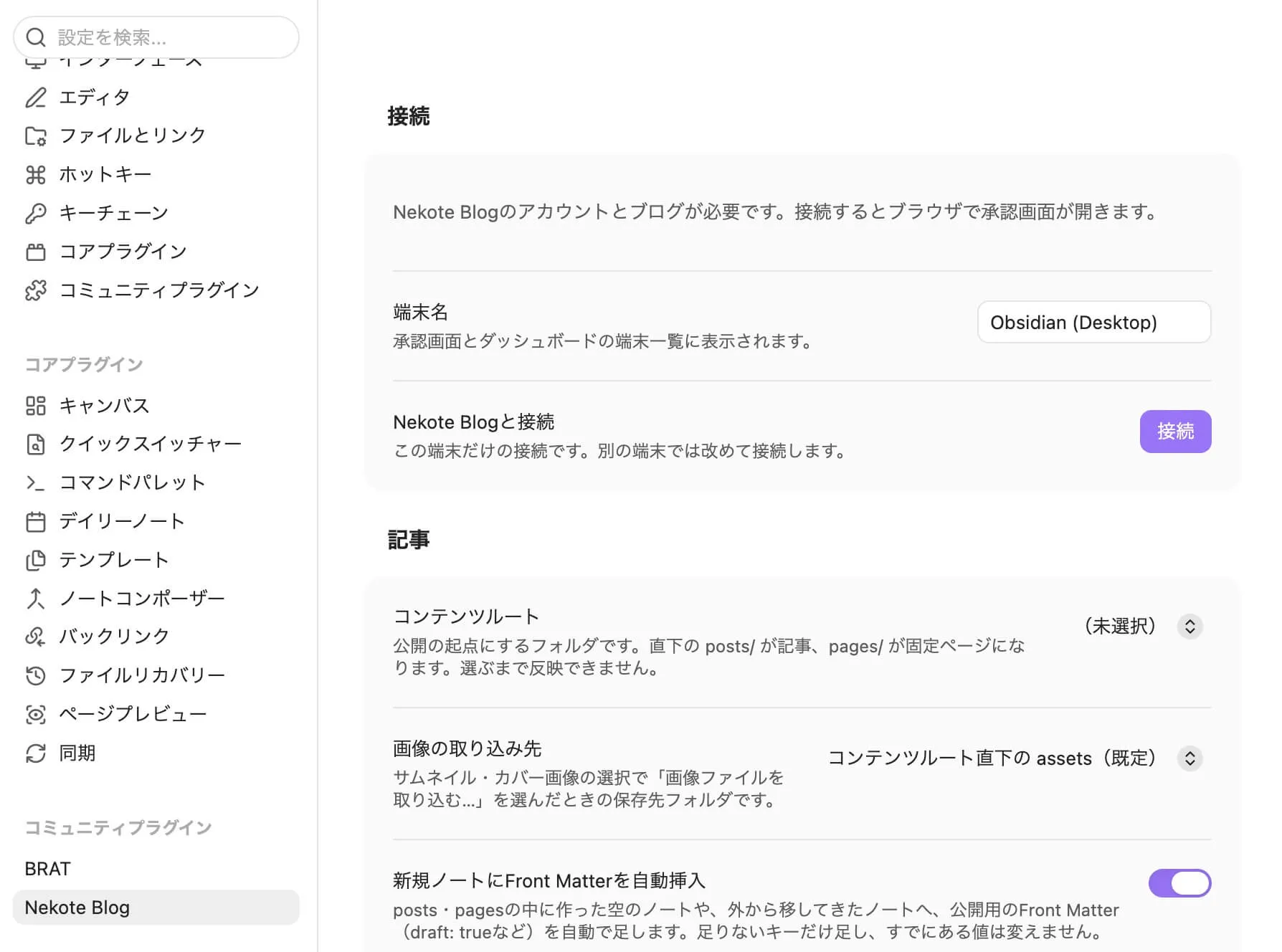The height and width of the screenshot is (952, 1282).
Task: Open コミュニティプラグイン settings tab
Action: (156, 290)
